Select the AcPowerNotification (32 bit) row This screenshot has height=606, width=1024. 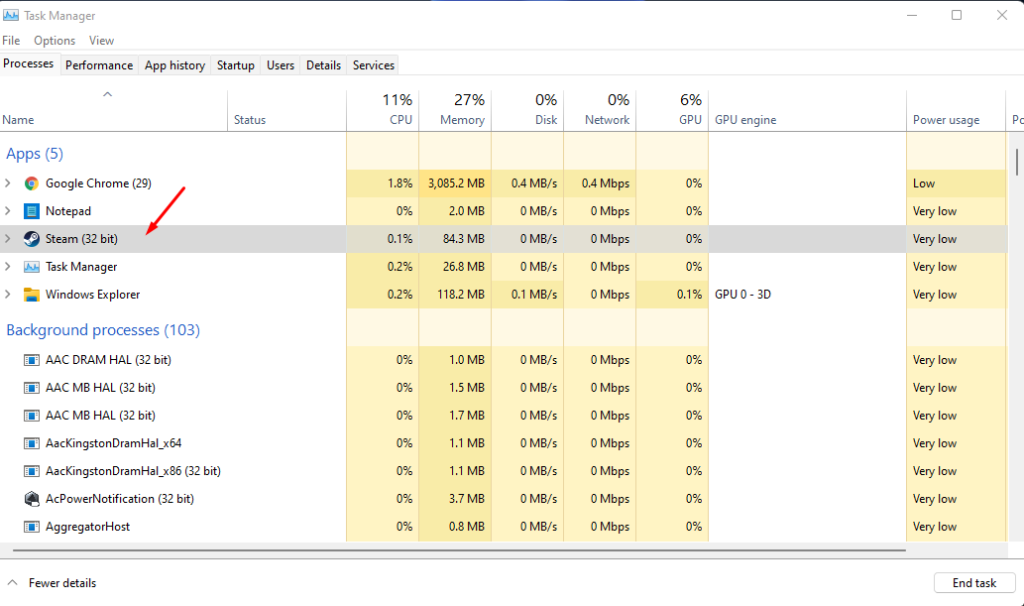click(x=503, y=499)
